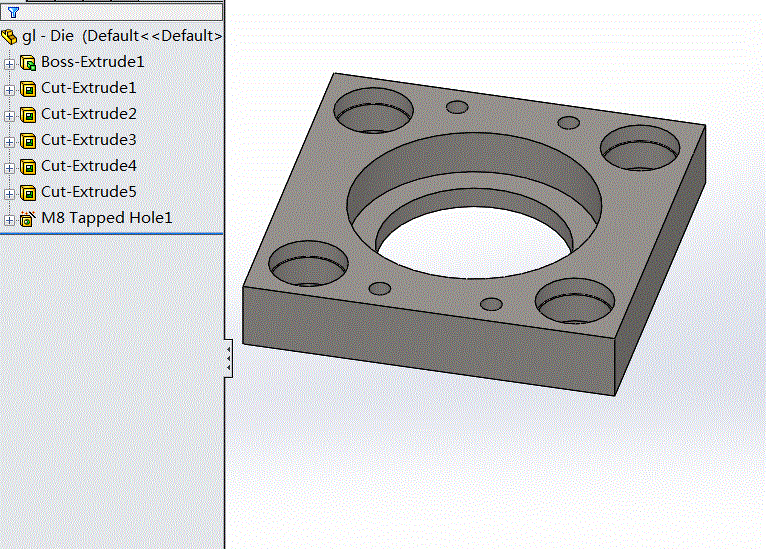Viewport: 766px width, 549px height.
Task: Click the Cut-Extrude4 feature icon
Action: (x=28, y=167)
